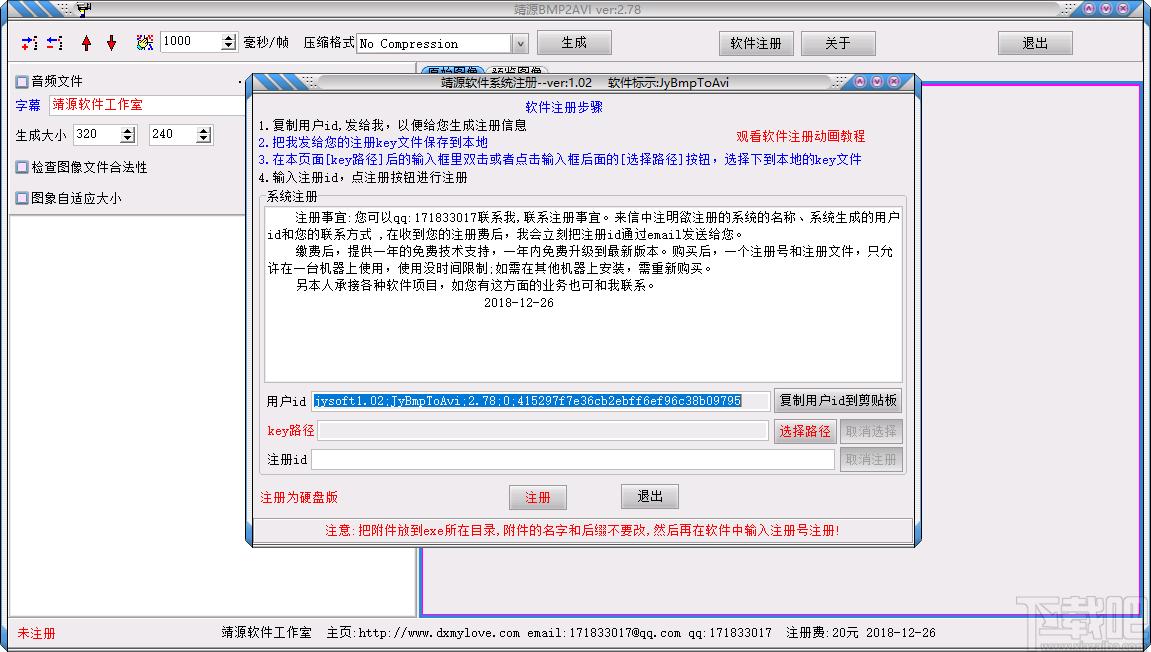
Task: Decrease the 毫秒/帧 value with down stepper
Action: pos(229,46)
